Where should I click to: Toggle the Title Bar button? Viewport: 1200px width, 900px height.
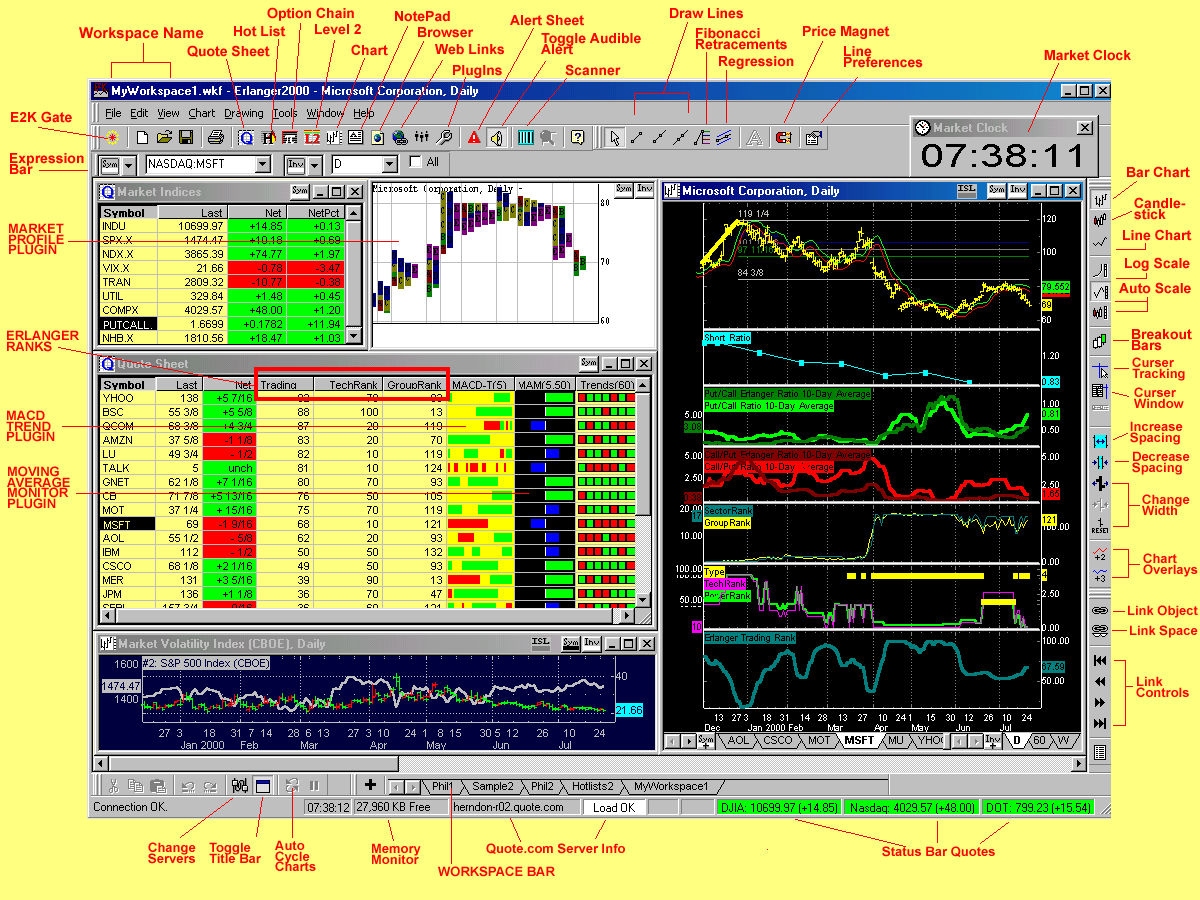tap(262, 786)
